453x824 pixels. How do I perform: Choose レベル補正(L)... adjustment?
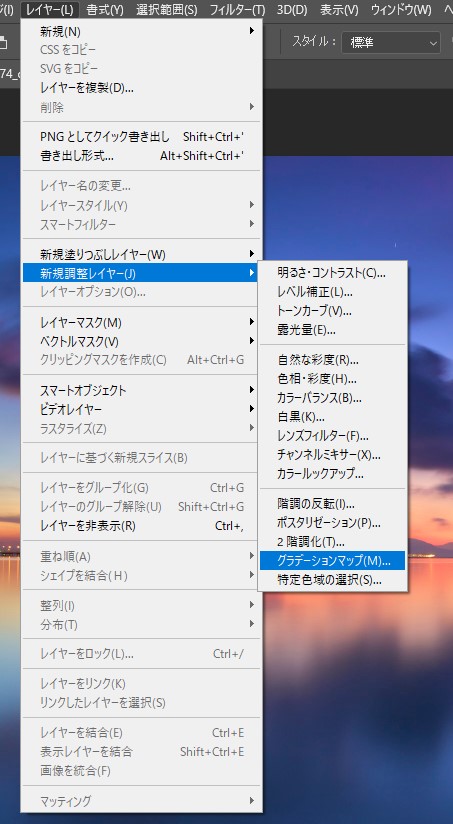tap(333, 292)
